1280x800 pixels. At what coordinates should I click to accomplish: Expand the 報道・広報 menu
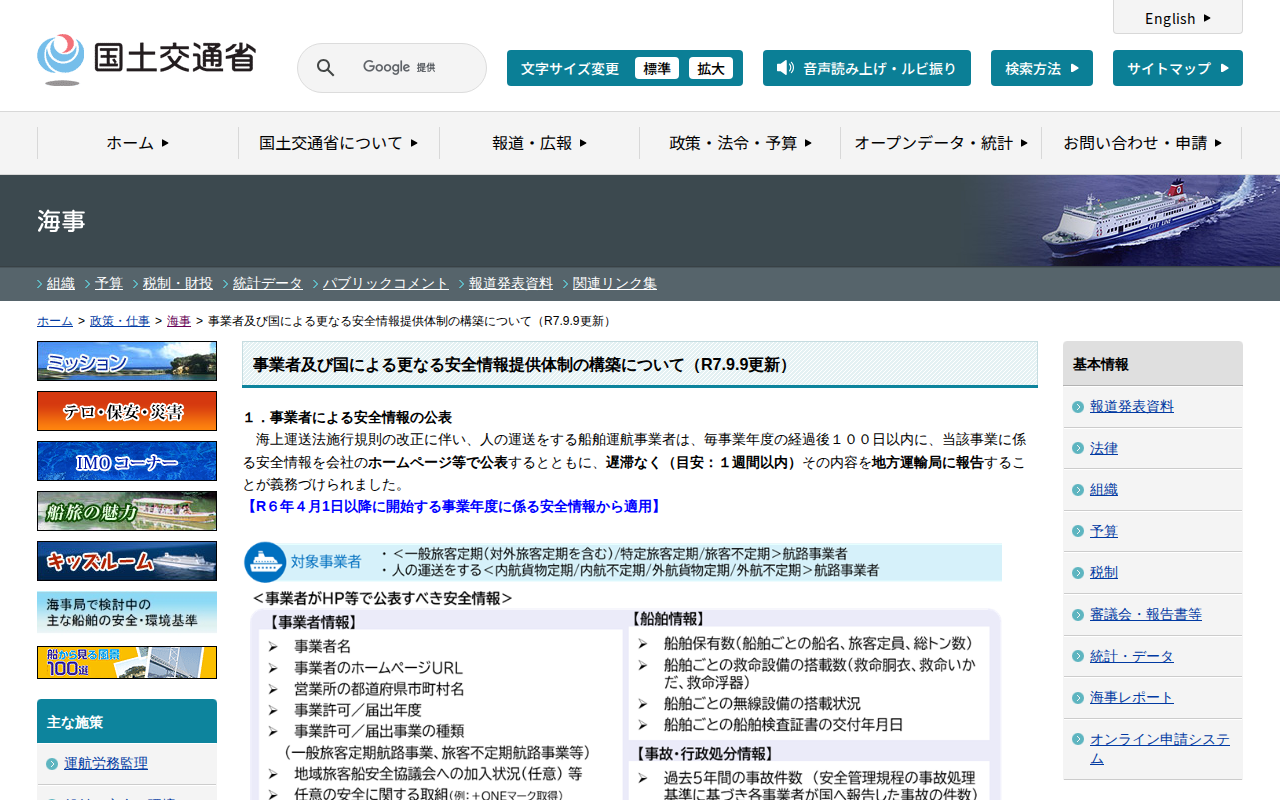pos(540,143)
